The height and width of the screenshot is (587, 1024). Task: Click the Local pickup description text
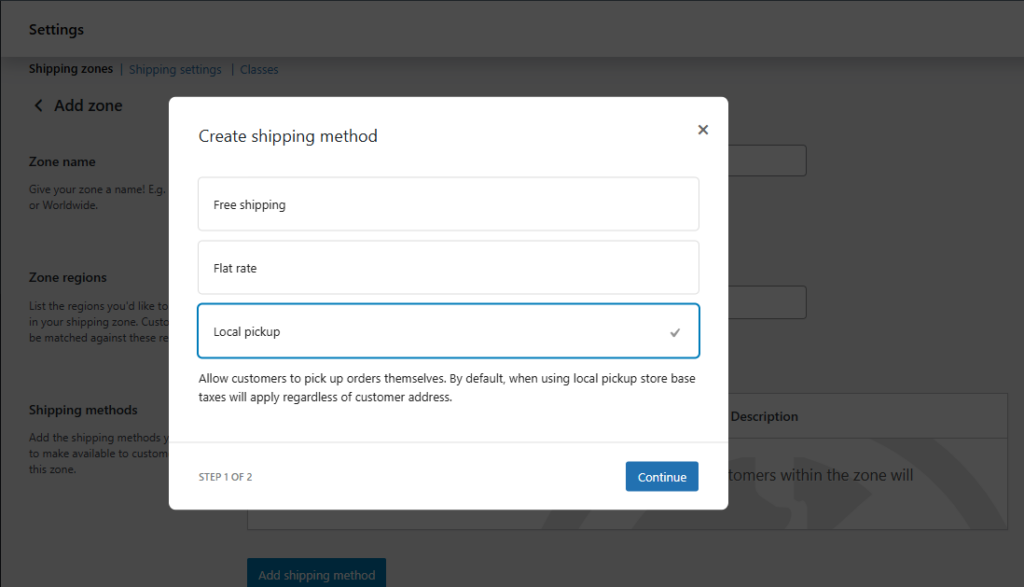[447, 388]
